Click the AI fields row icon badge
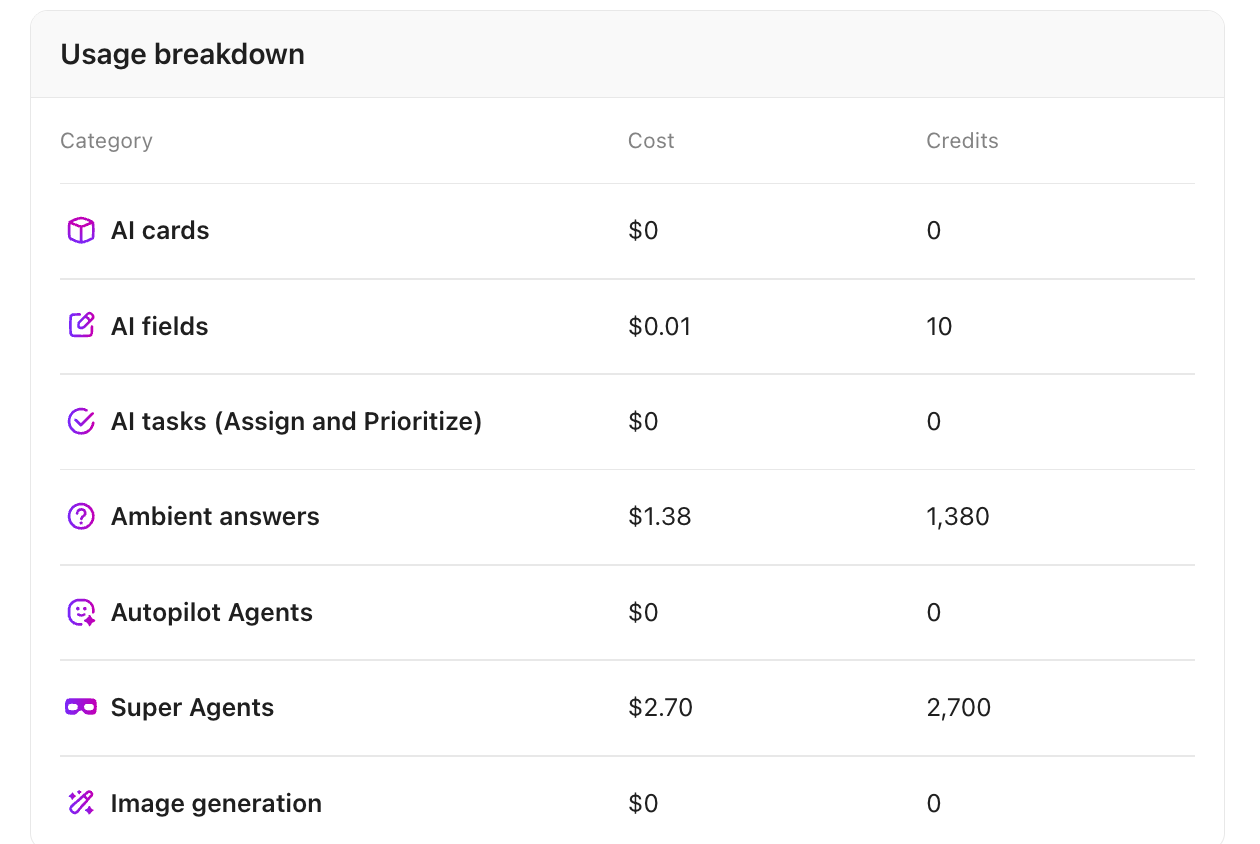The width and height of the screenshot is (1260, 844). pos(80,326)
